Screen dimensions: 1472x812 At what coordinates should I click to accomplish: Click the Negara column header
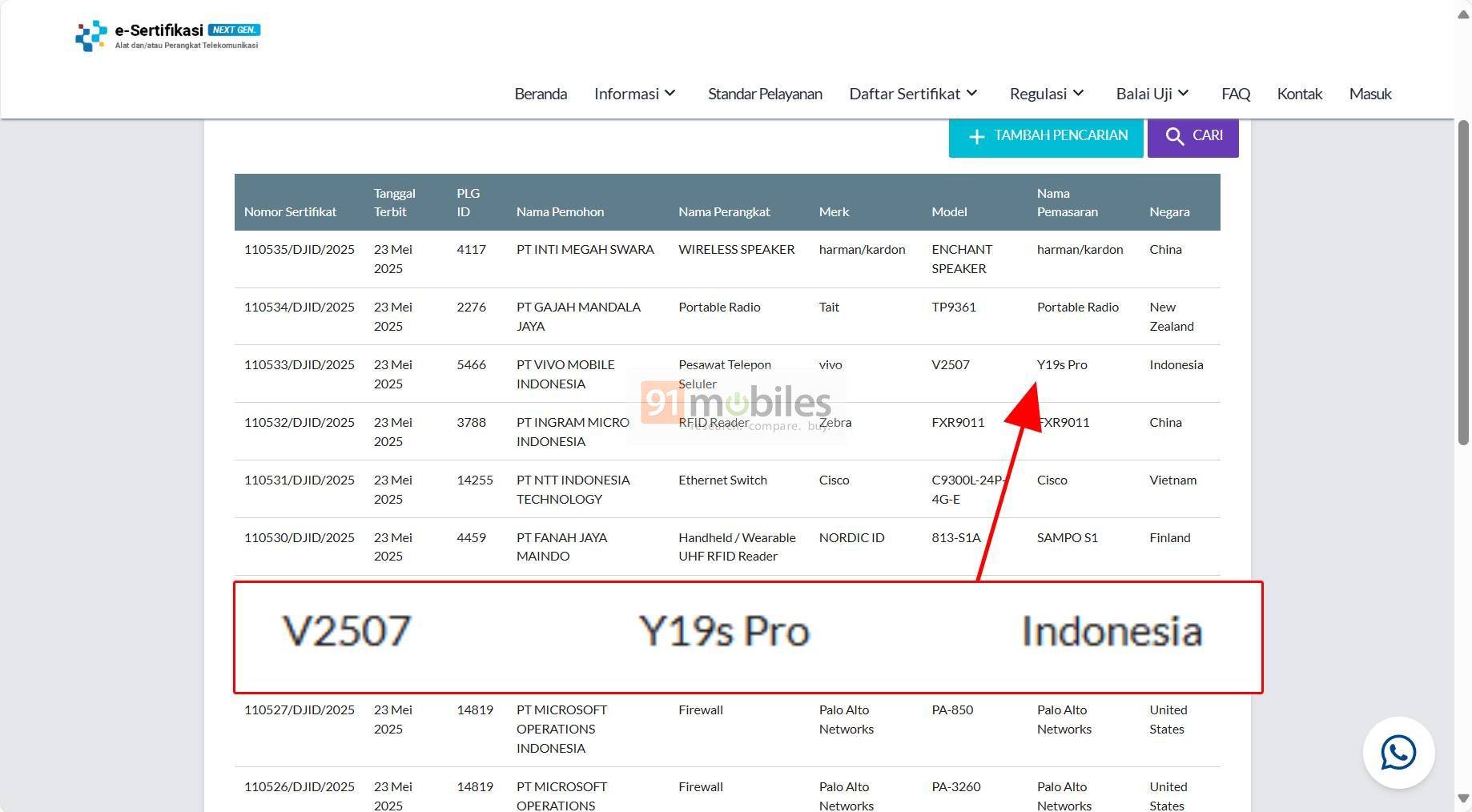coord(1169,211)
